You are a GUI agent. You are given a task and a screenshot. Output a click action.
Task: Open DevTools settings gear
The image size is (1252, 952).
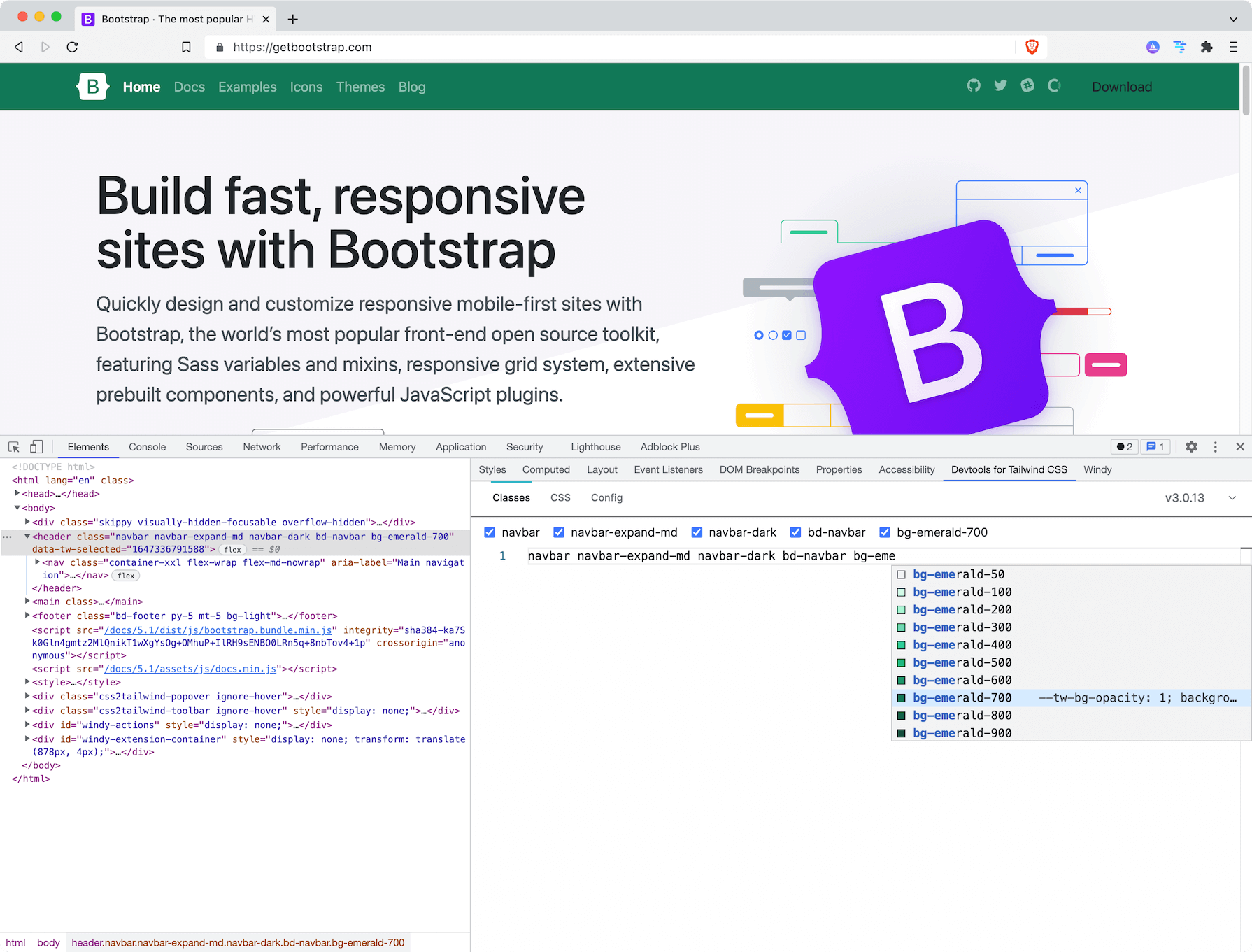click(x=1192, y=447)
